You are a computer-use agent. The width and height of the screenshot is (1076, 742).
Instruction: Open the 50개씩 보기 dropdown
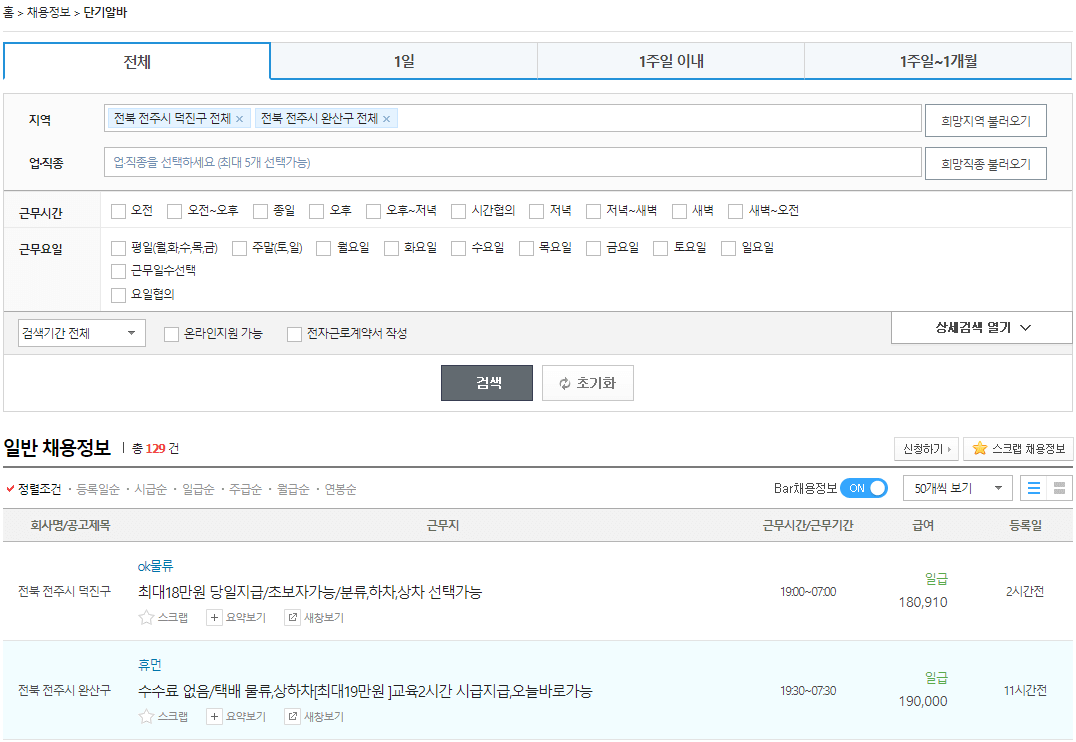(x=956, y=488)
